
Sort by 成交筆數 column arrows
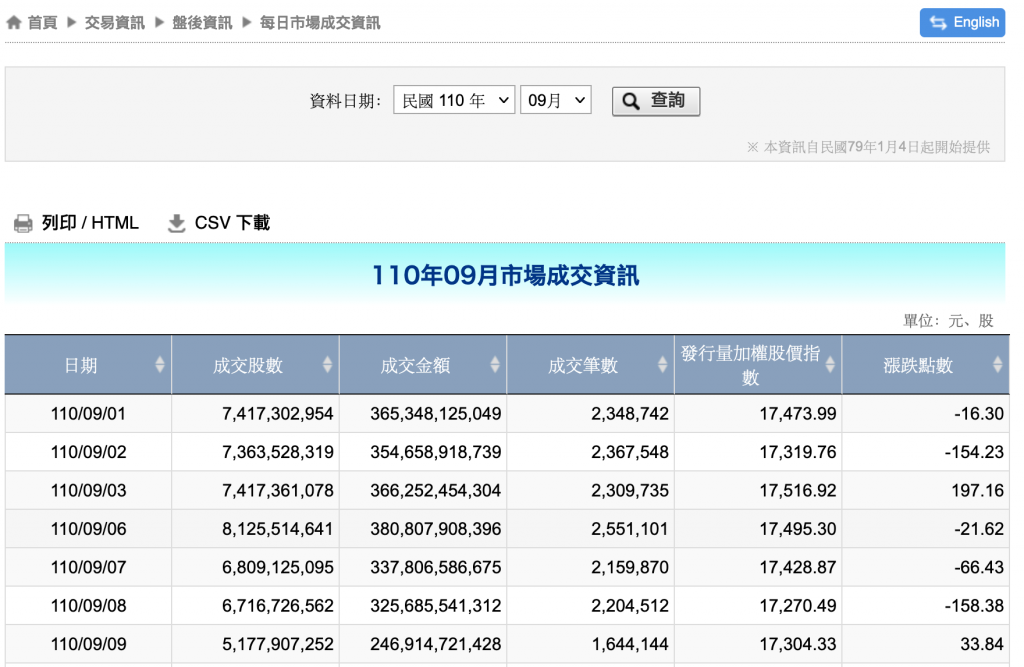(x=662, y=365)
